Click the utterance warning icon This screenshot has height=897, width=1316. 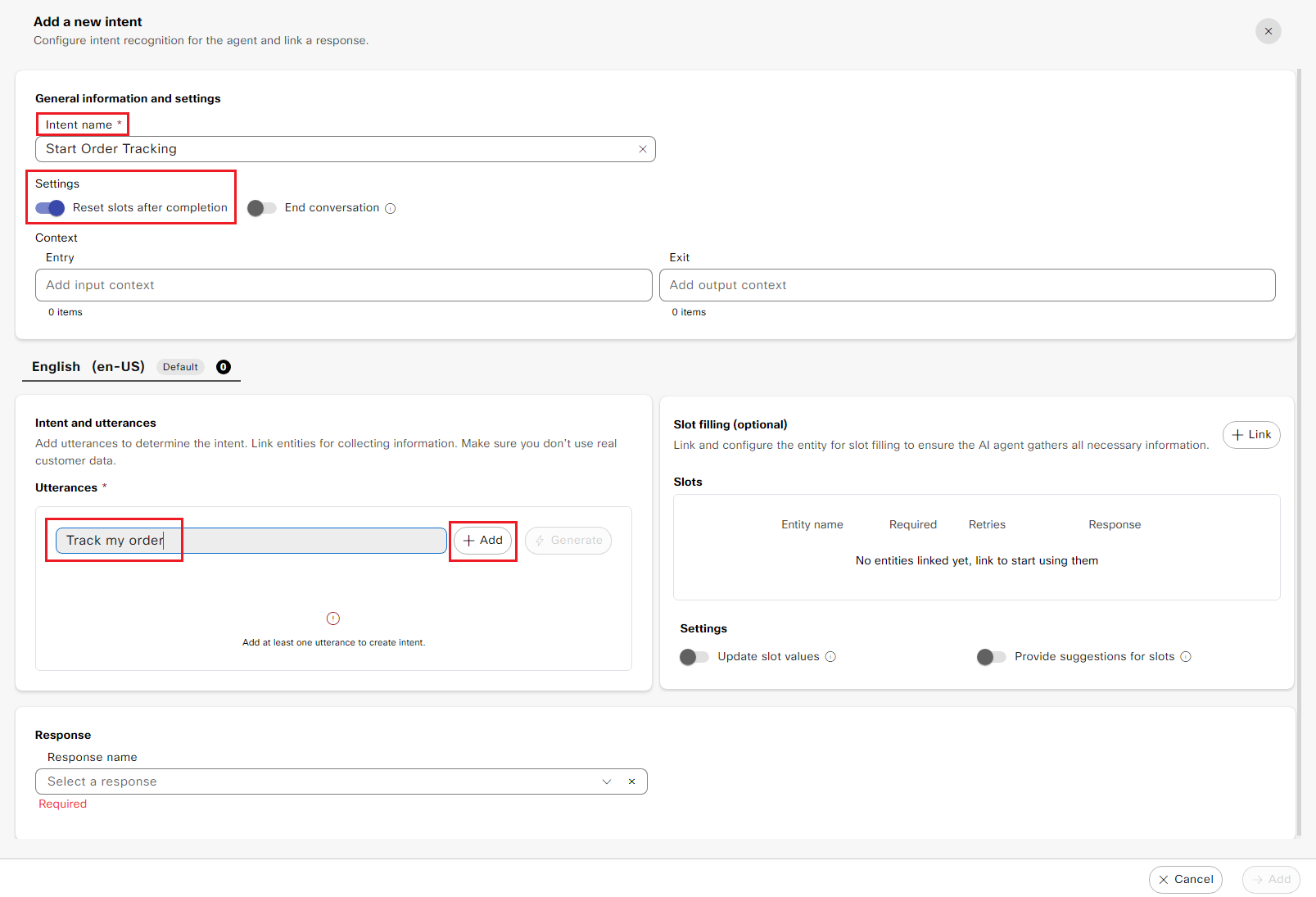click(x=333, y=618)
